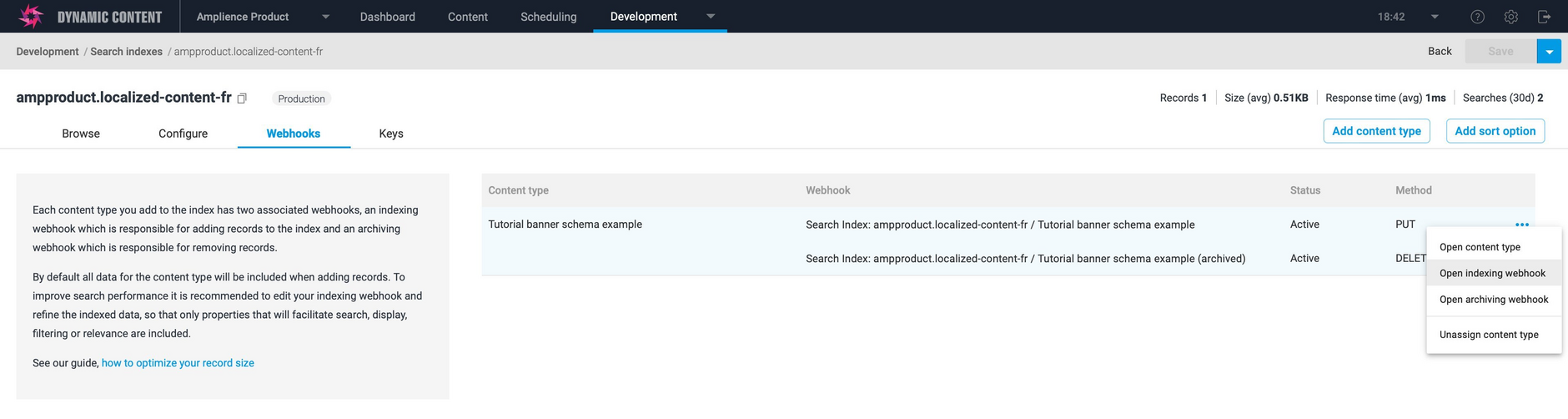
Task: Click the Add content type button
Action: pyautogui.click(x=1376, y=131)
